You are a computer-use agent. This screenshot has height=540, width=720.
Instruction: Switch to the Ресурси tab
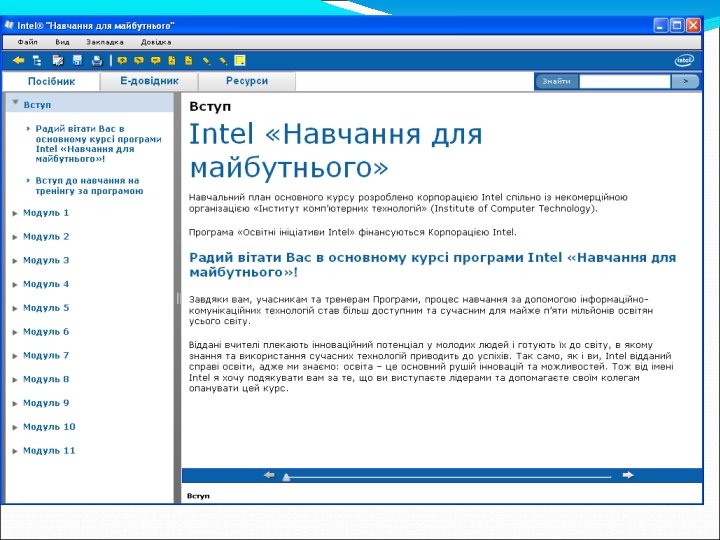(247, 81)
